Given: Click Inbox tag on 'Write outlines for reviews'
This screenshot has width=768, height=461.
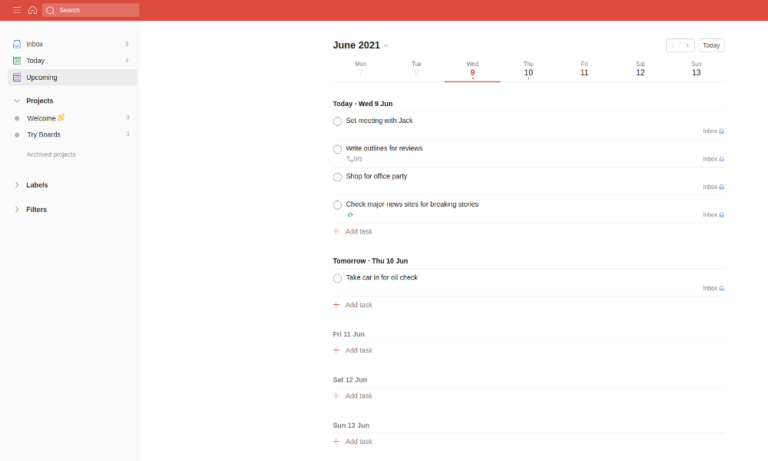Looking at the screenshot, I should point(713,159).
